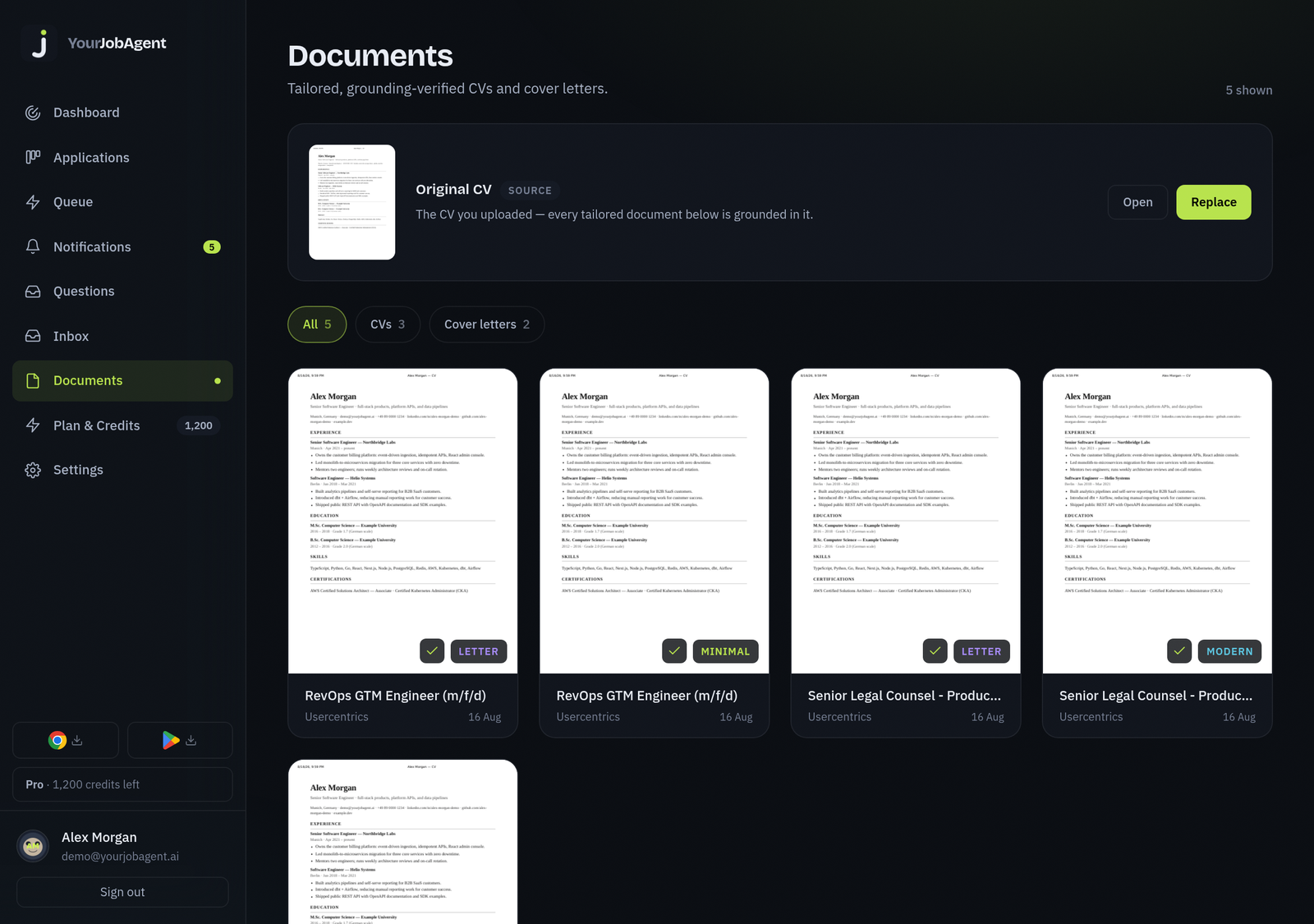Filter by Cover letters 2 tab
The width and height of the screenshot is (1314, 924).
click(x=487, y=324)
